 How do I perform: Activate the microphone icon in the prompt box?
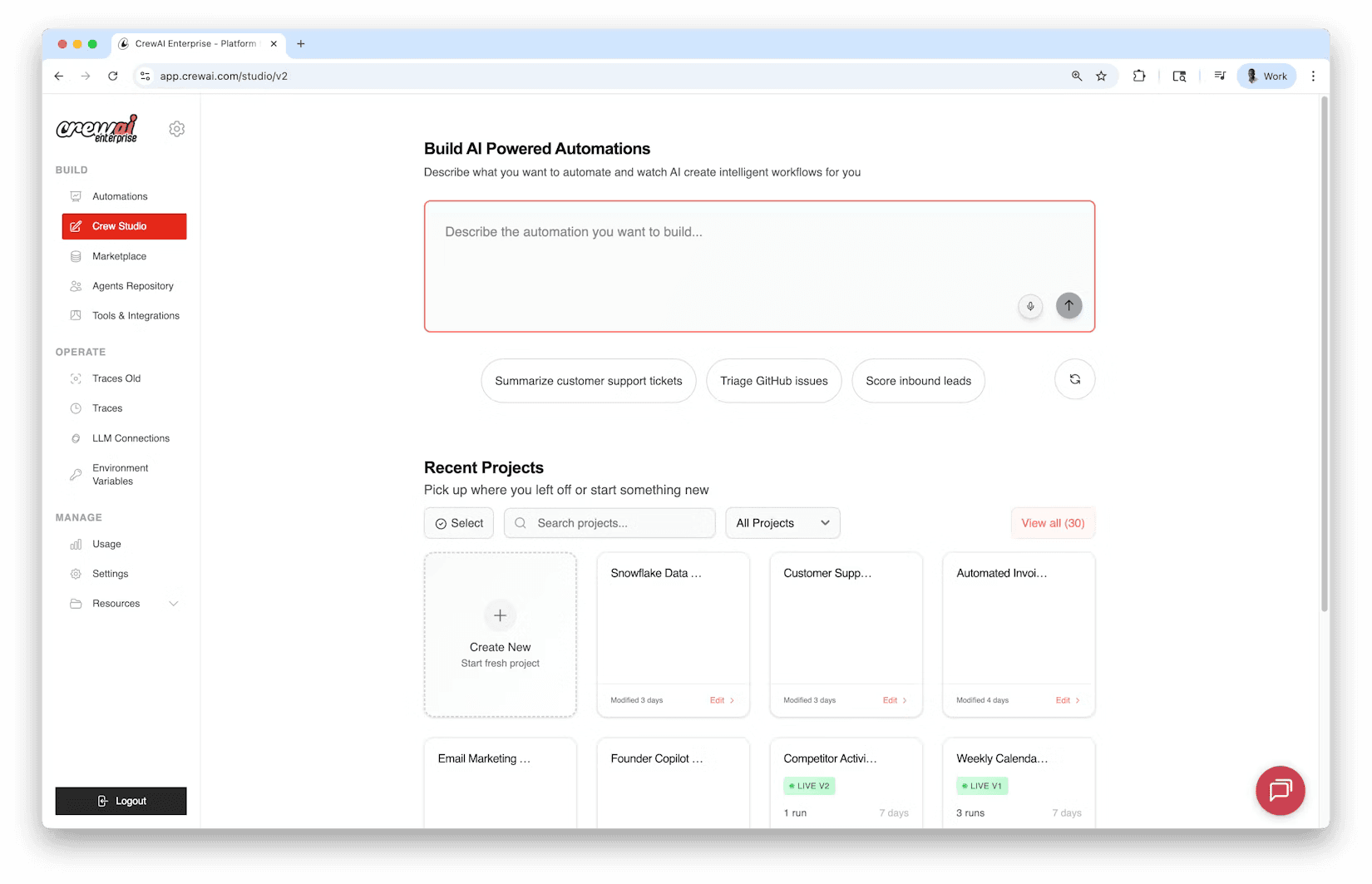(1029, 306)
